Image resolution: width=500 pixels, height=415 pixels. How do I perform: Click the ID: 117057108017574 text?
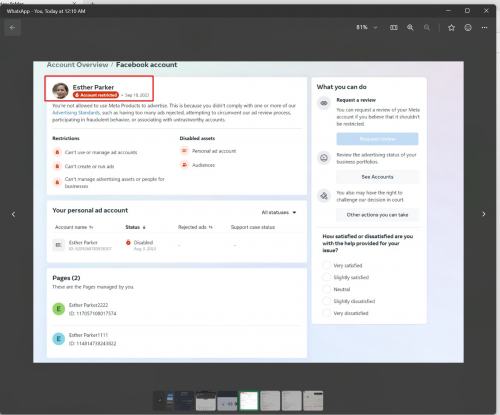[x=93, y=313]
